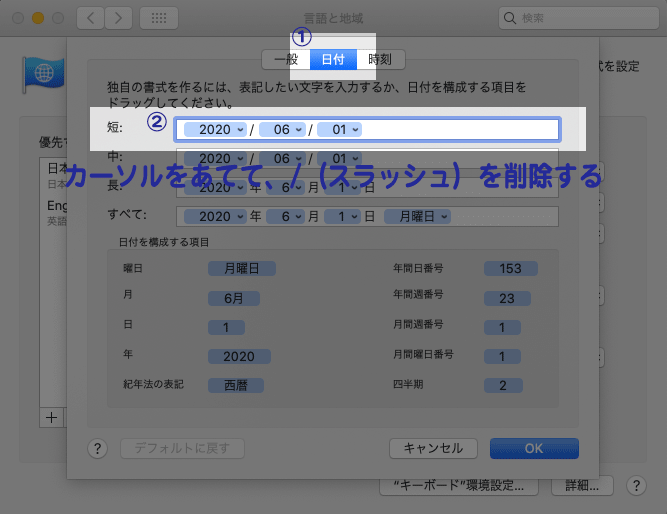The image size is (667, 514).
Task: Click the bottom-right help question mark
Action: pyautogui.click(x=634, y=485)
